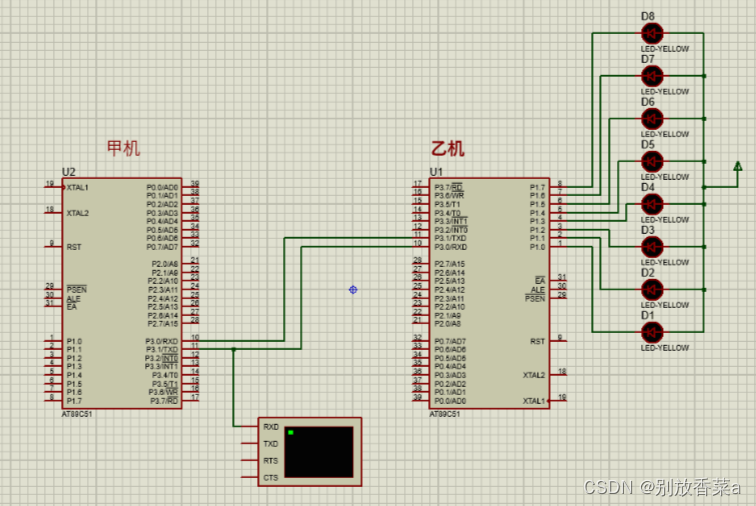Image resolution: width=756 pixels, height=506 pixels.
Task: Click AT89C51 label under U2
Action: pyautogui.click(x=77, y=414)
